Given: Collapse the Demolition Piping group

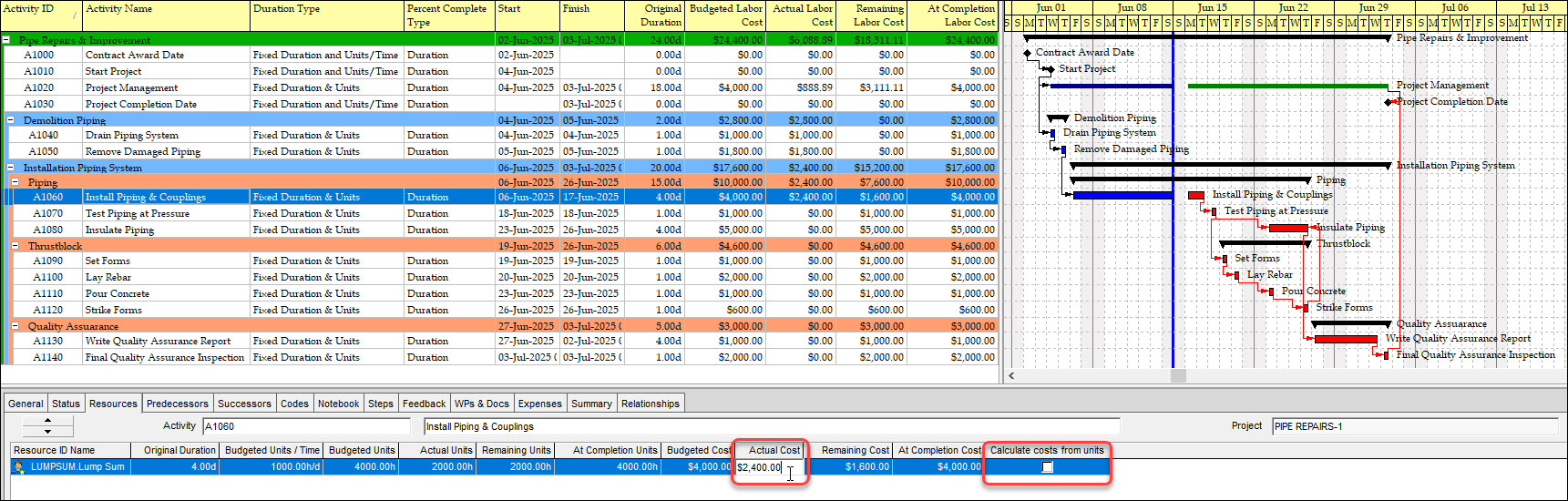Looking at the screenshot, I should [x=11, y=120].
